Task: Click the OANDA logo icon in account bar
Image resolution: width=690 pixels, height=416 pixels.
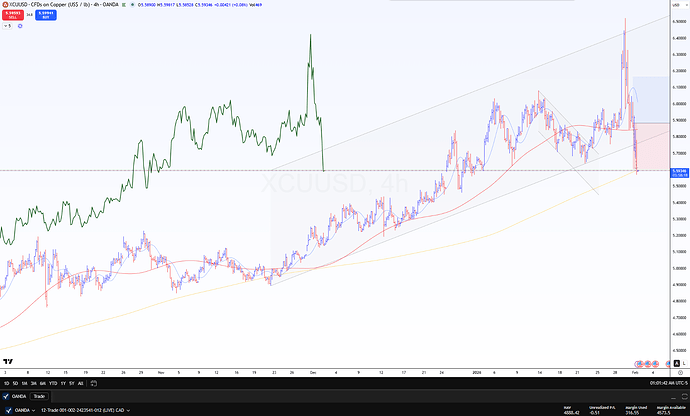Action: tap(8, 410)
